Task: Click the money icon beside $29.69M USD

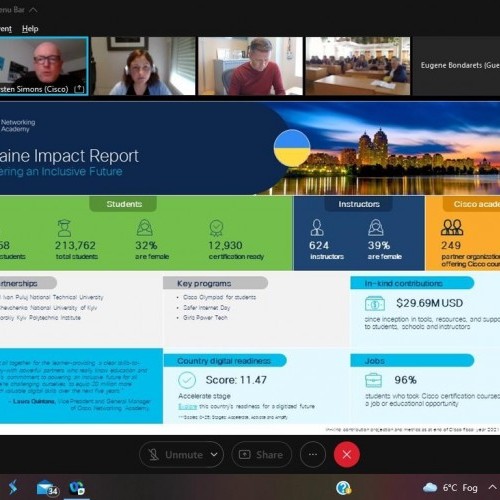Action: pos(375,304)
